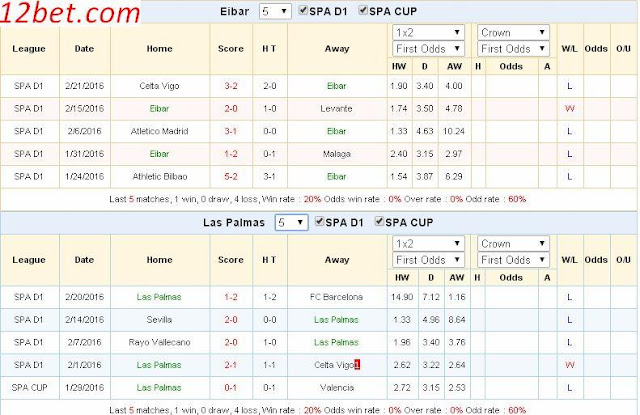Image resolution: width=640 pixels, height=415 pixels.
Task: Click date 1/24/2016 in Eibar table
Action: click(x=84, y=177)
